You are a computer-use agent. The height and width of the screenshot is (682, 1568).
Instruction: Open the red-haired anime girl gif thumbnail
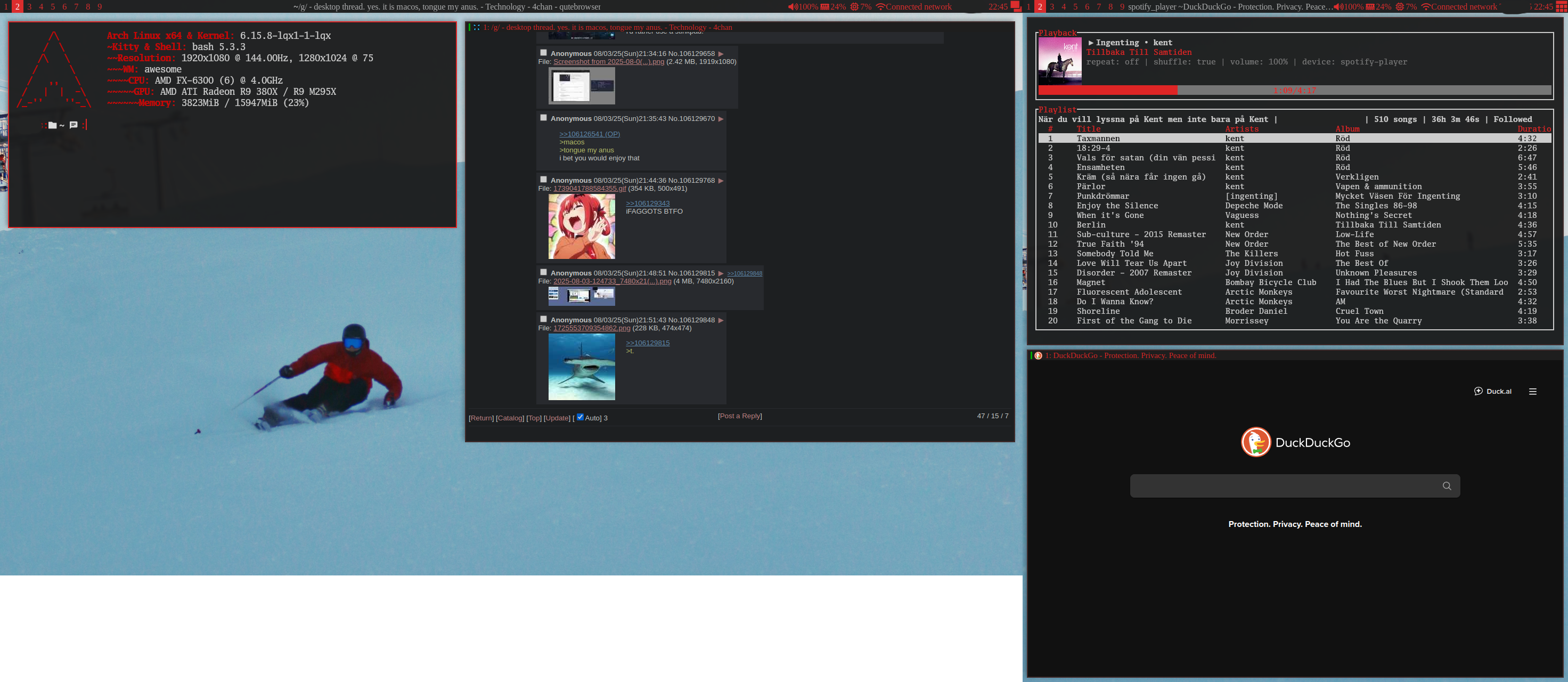click(581, 226)
